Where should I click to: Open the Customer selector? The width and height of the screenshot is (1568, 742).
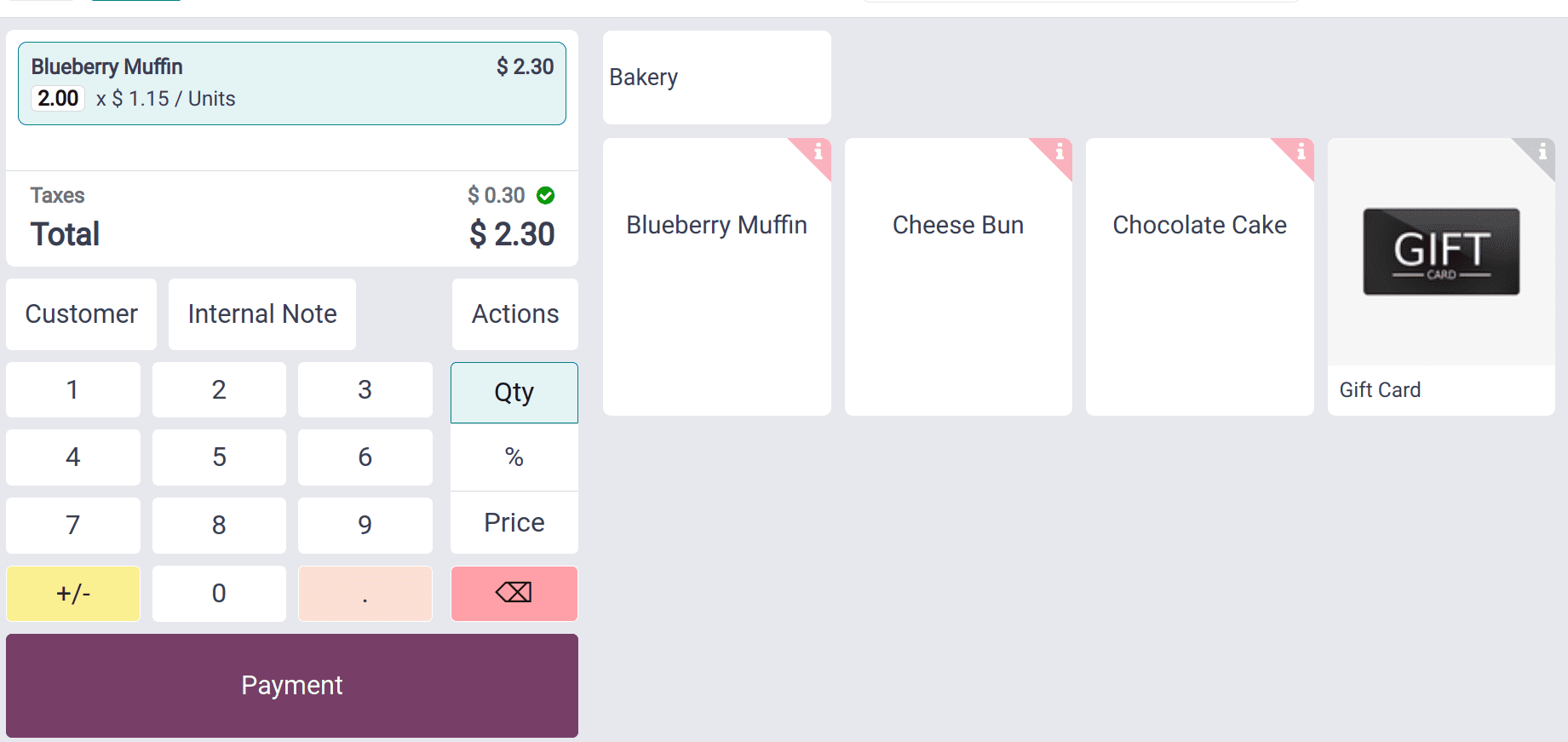coord(82,314)
